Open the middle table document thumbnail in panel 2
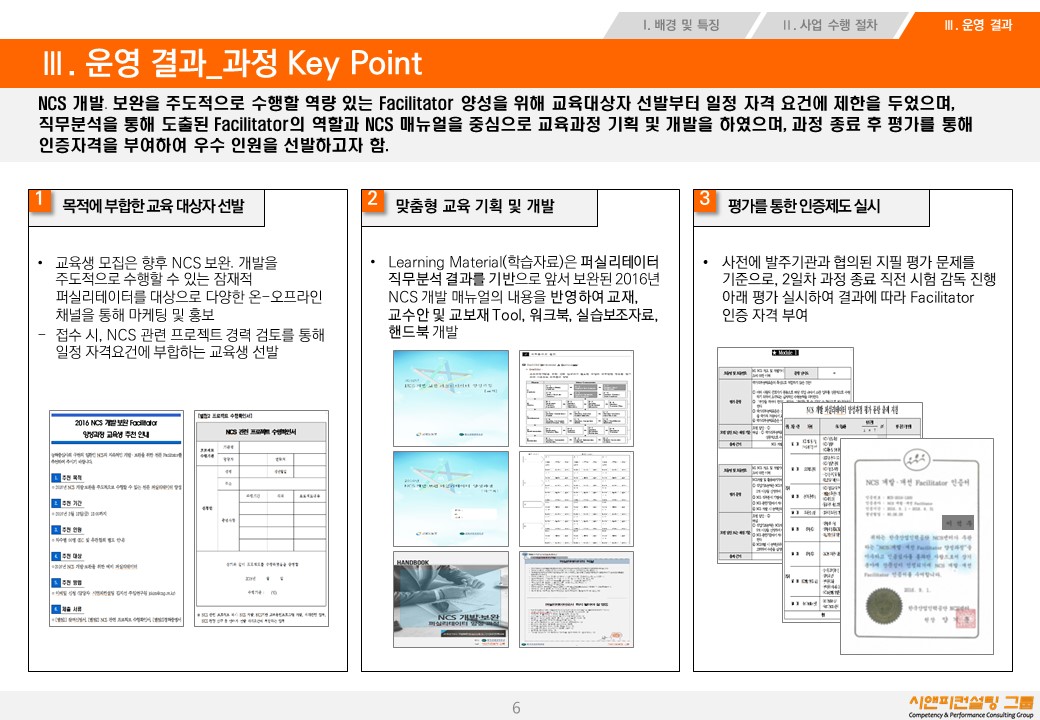The image size is (1040, 720). pos(576,499)
